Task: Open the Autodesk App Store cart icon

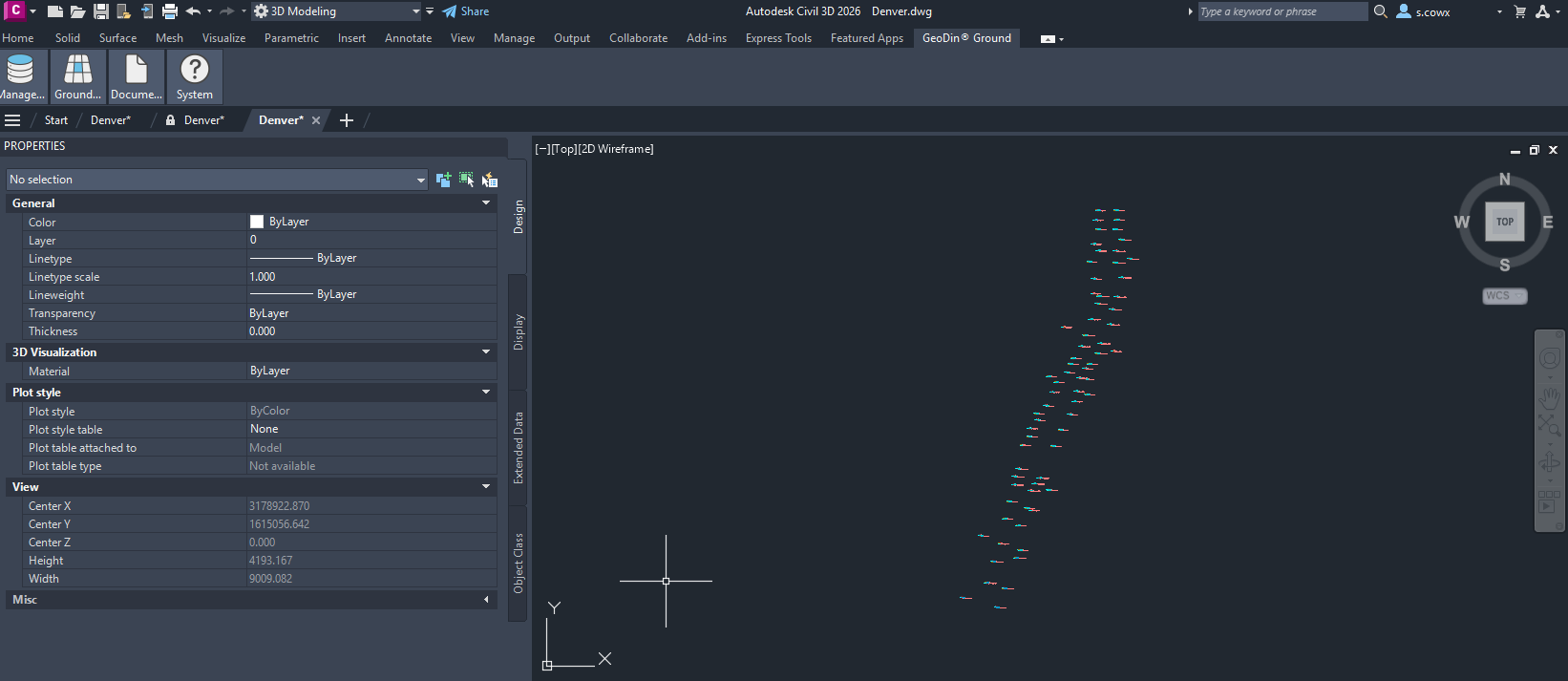Action: pos(1520,11)
